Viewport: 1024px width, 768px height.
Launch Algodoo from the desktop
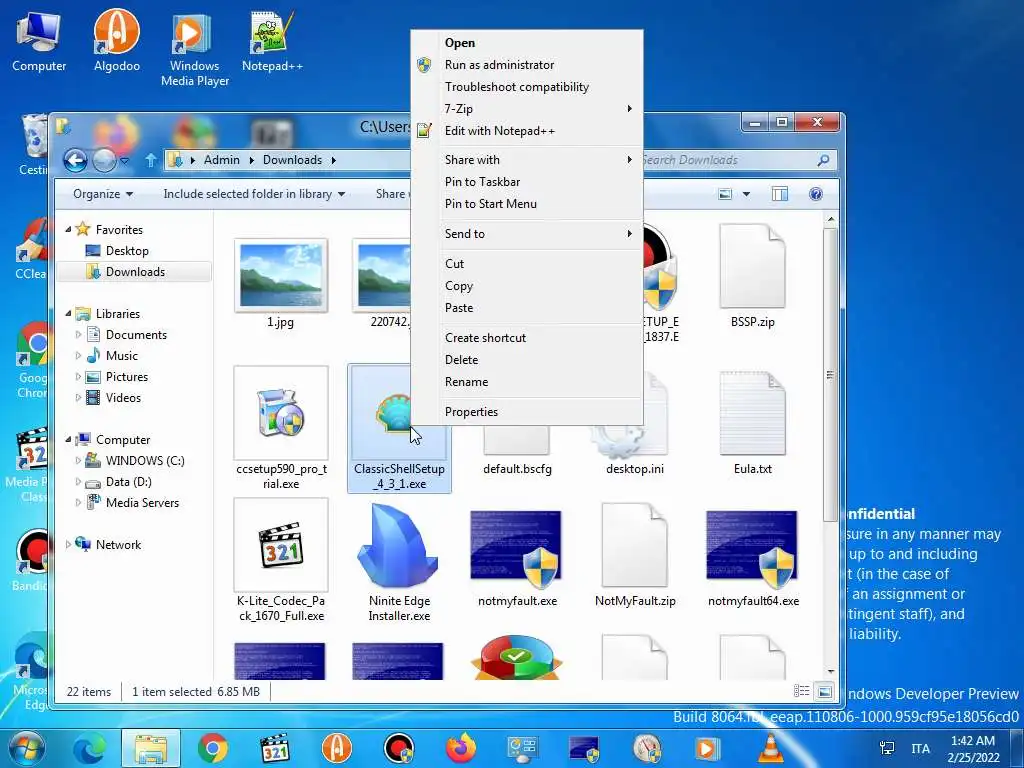pos(117,41)
